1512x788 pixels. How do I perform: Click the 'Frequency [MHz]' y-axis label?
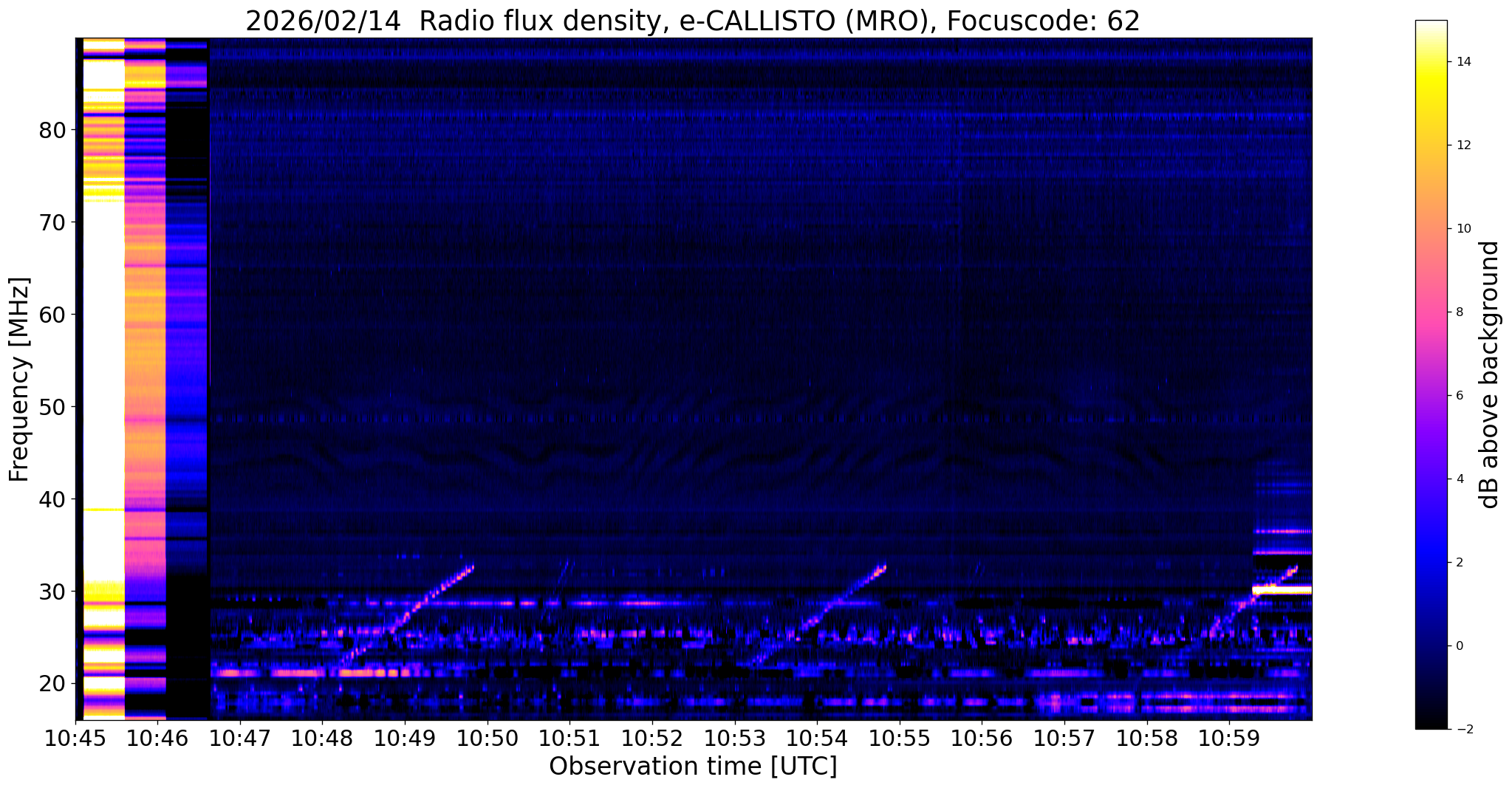click(x=19, y=380)
